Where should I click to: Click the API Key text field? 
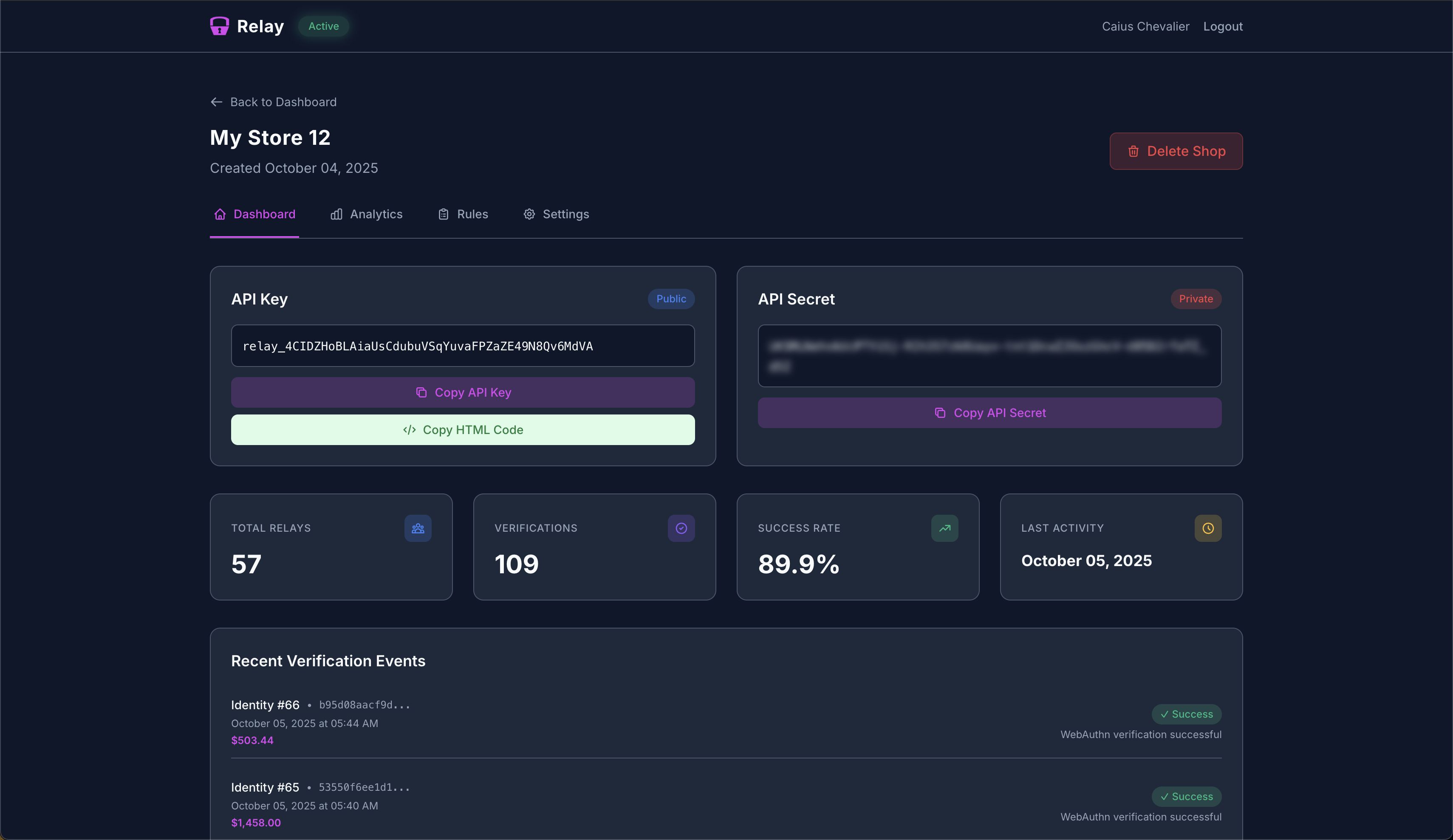pyautogui.click(x=462, y=346)
